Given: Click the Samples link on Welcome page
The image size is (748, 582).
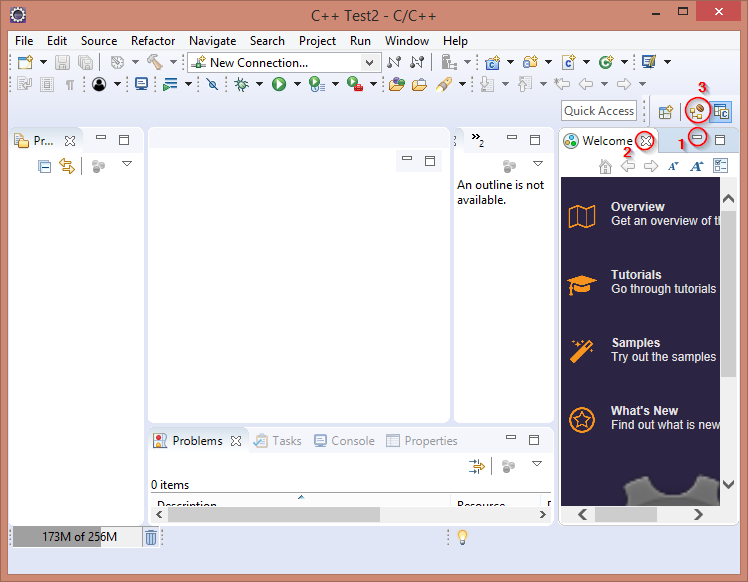Looking at the screenshot, I should tap(635, 343).
